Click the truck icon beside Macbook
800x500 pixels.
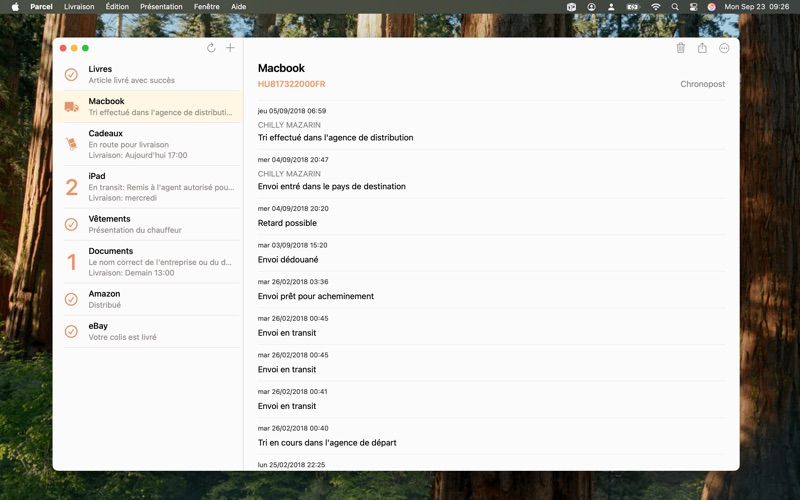71,107
